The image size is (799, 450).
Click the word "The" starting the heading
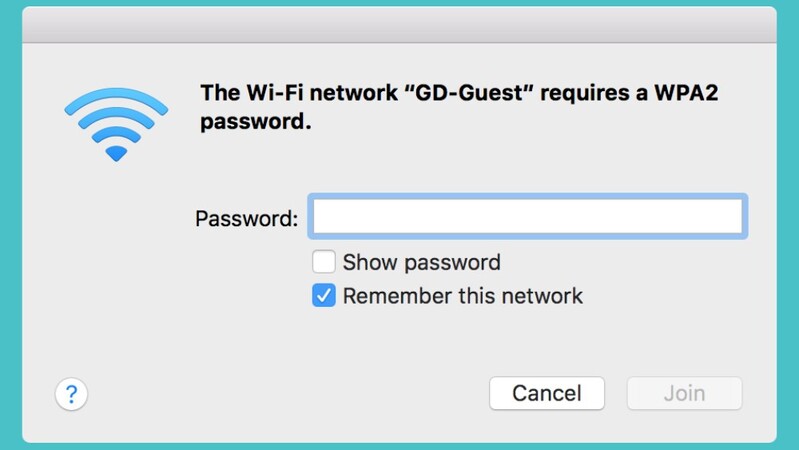220,93
